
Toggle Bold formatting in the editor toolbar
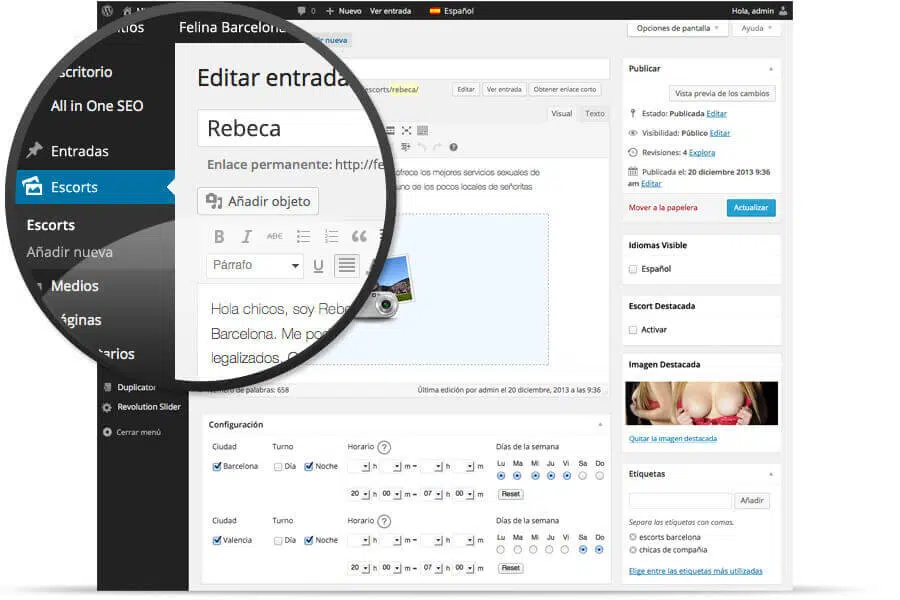coord(219,237)
